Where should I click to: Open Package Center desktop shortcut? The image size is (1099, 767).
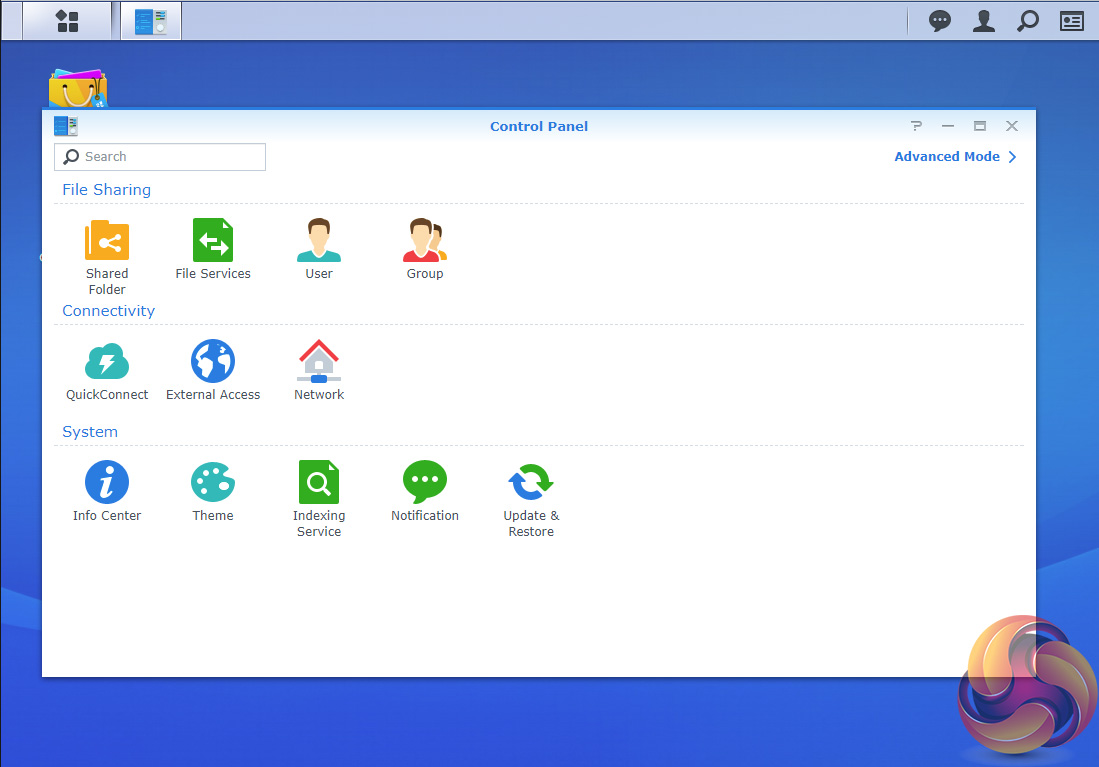coord(78,88)
